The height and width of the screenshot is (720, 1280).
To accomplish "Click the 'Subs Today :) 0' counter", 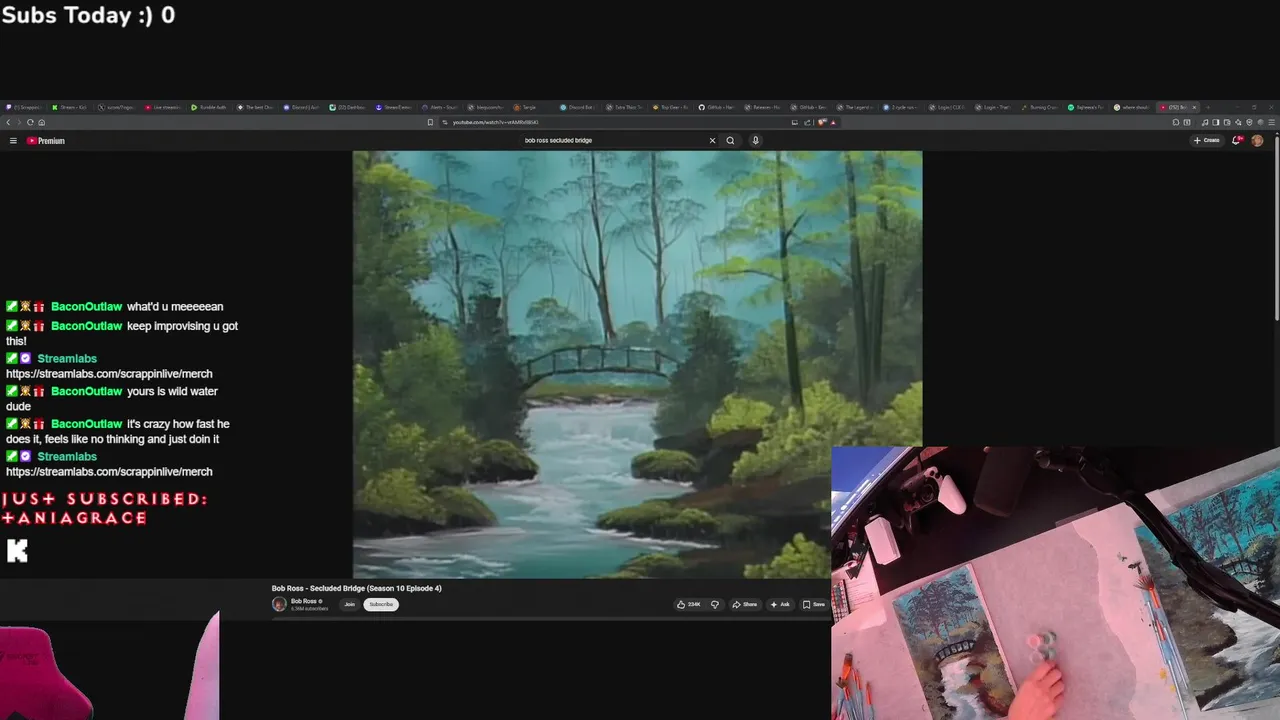I will 88,15.
